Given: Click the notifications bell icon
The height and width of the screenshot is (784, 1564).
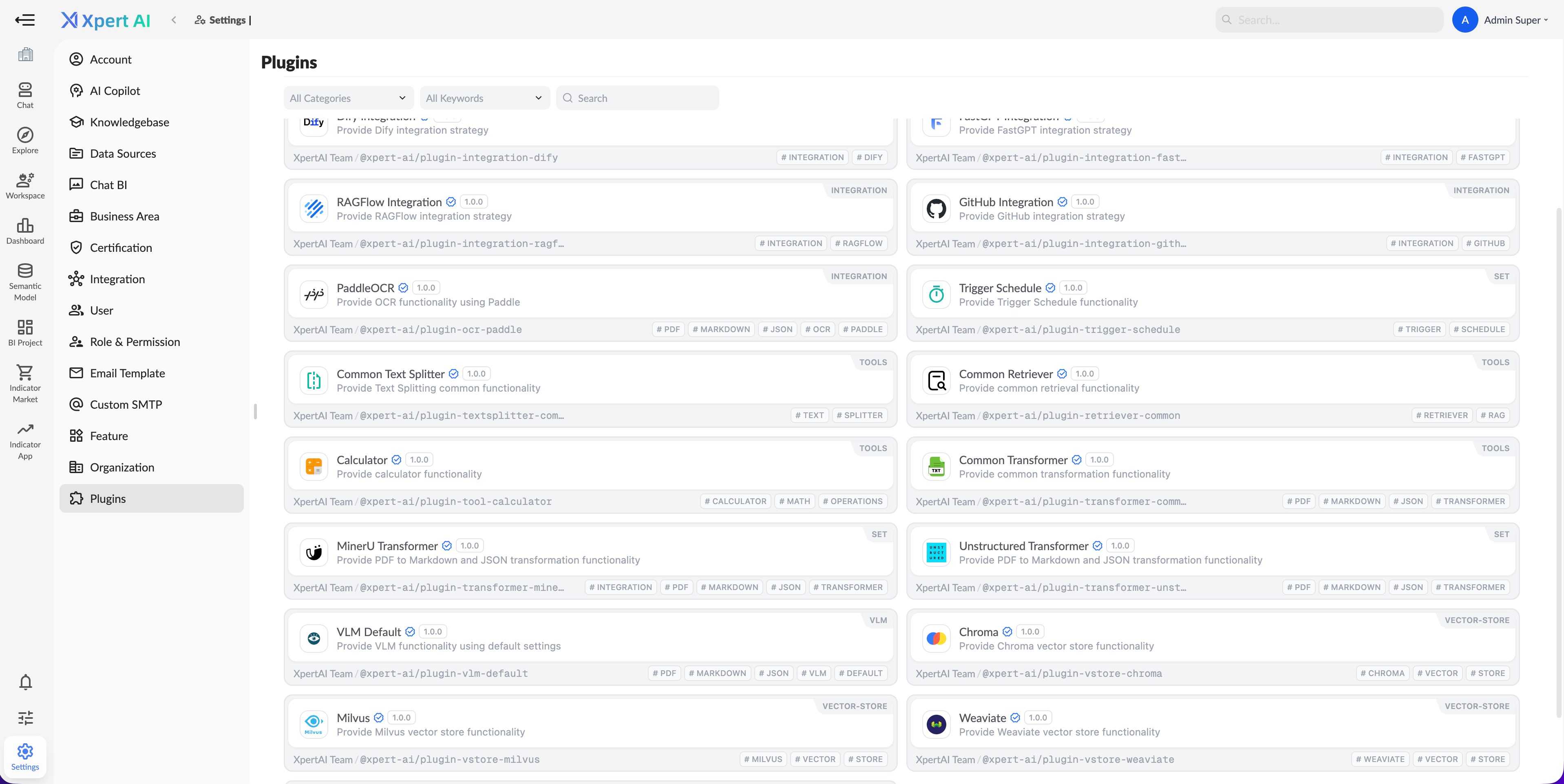Looking at the screenshot, I should 26,682.
